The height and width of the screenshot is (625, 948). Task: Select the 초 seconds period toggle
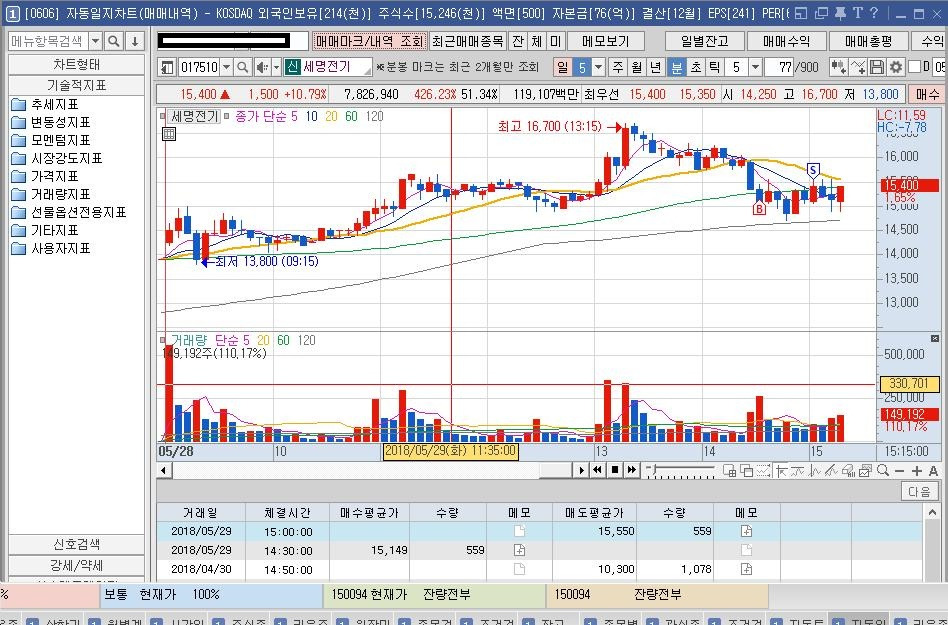[x=695, y=66]
